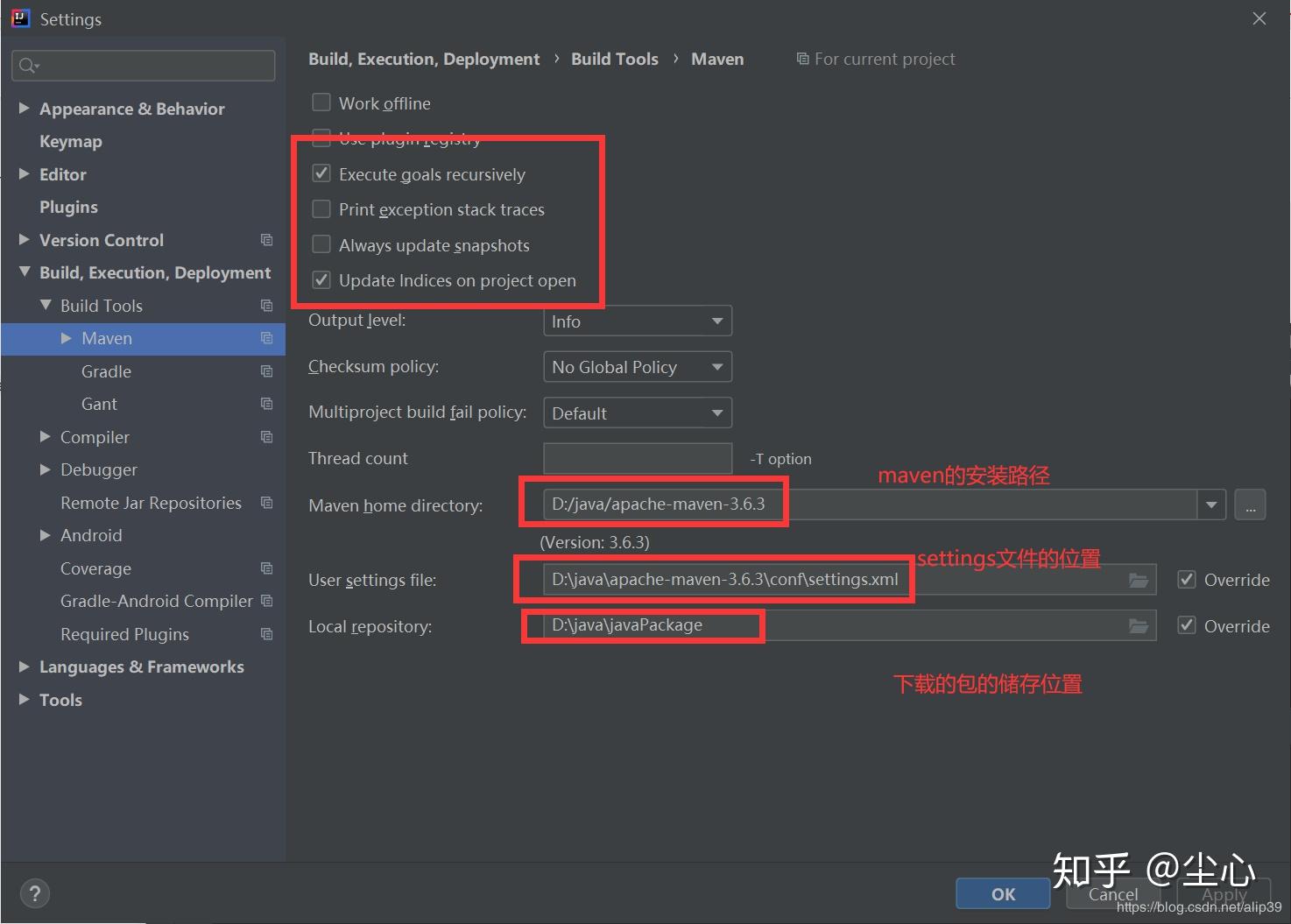This screenshot has width=1291, height=924.
Task: Click the For current project icon
Action: [x=802, y=59]
